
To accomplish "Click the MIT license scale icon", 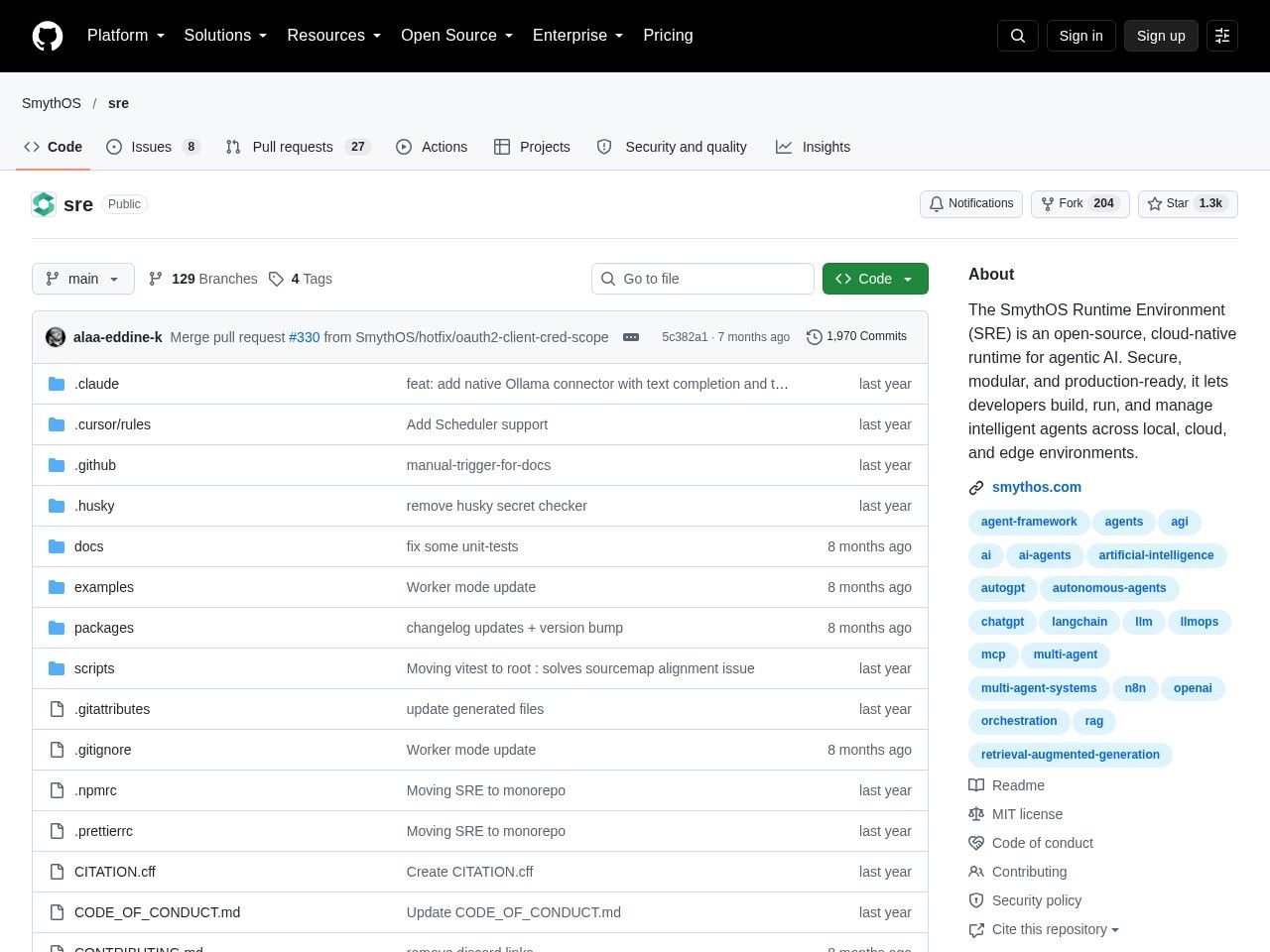I will tap(976, 814).
